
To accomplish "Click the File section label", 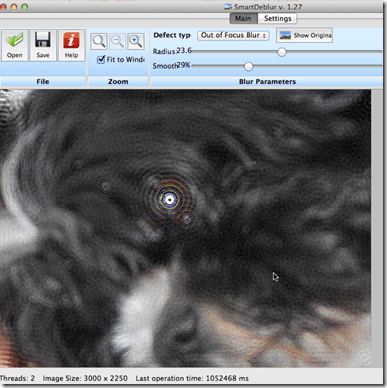I will click(43, 82).
